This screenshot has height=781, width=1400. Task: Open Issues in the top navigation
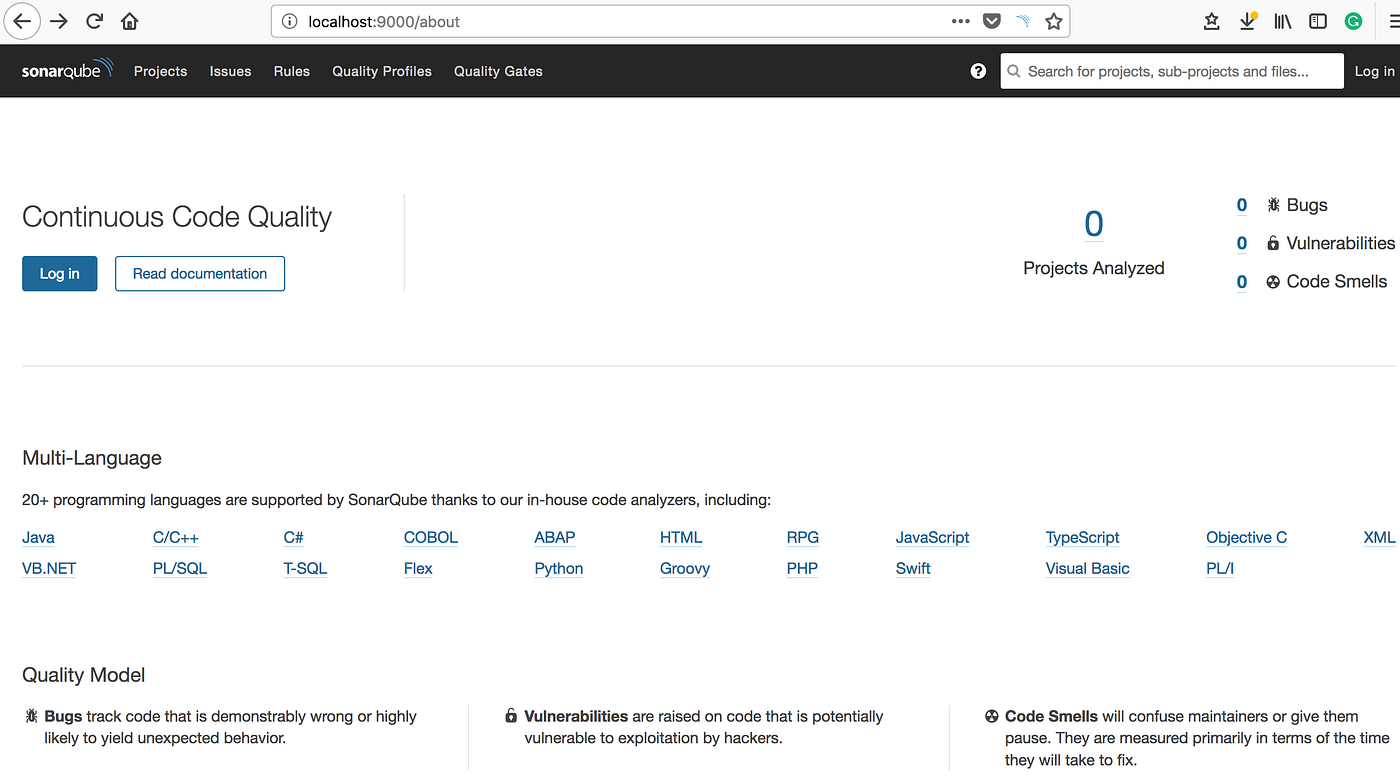(x=231, y=71)
